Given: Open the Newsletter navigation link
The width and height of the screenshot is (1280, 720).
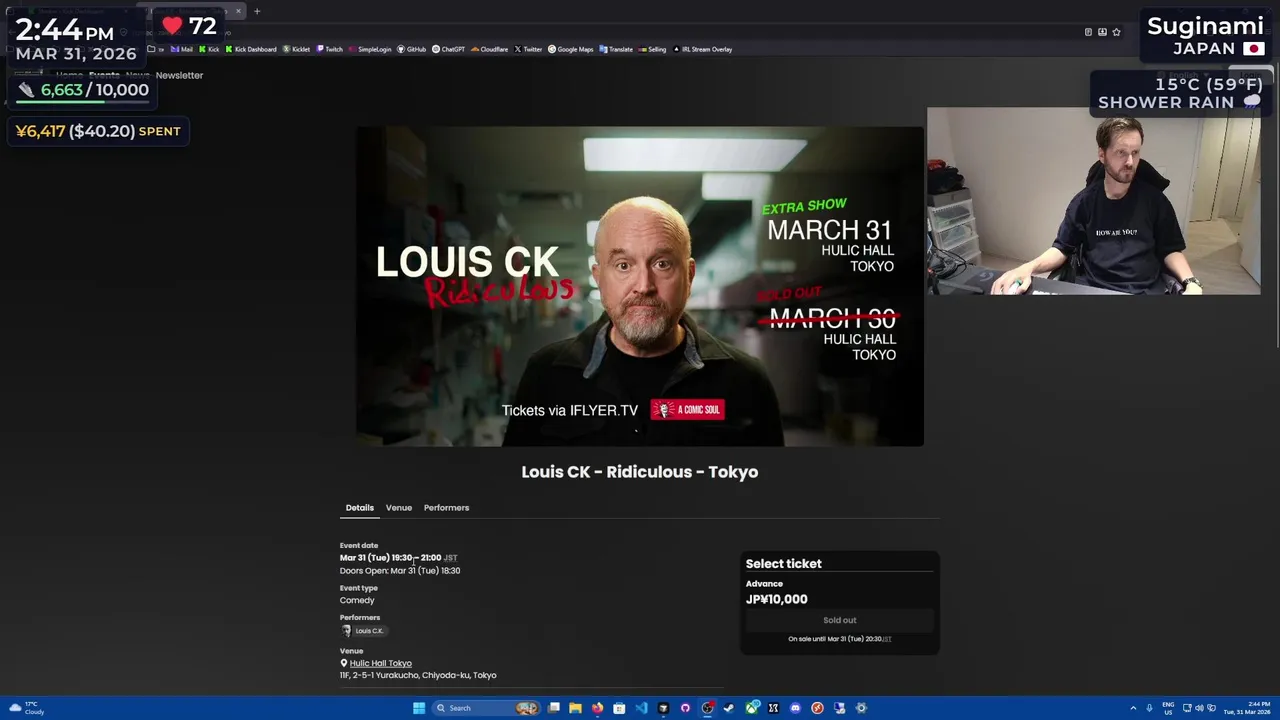Looking at the screenshot, I should point(179,75).
